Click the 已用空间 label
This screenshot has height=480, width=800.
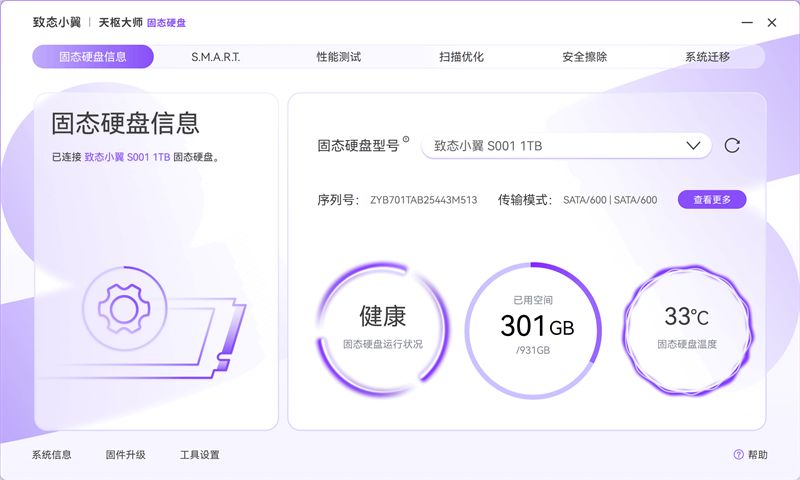click(x=533, y=300)
